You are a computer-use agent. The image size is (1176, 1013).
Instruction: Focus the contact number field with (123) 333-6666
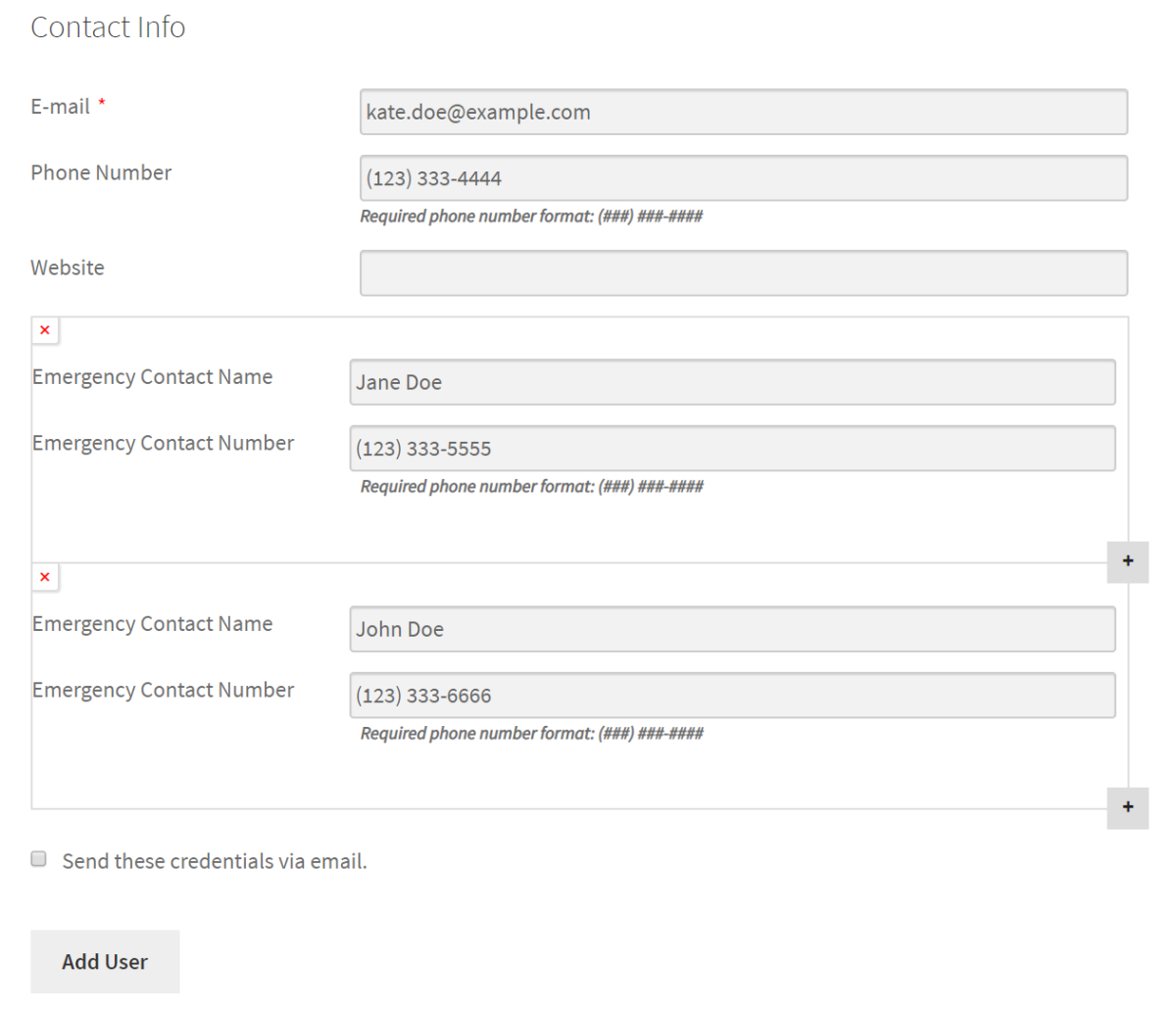point(732,696)
